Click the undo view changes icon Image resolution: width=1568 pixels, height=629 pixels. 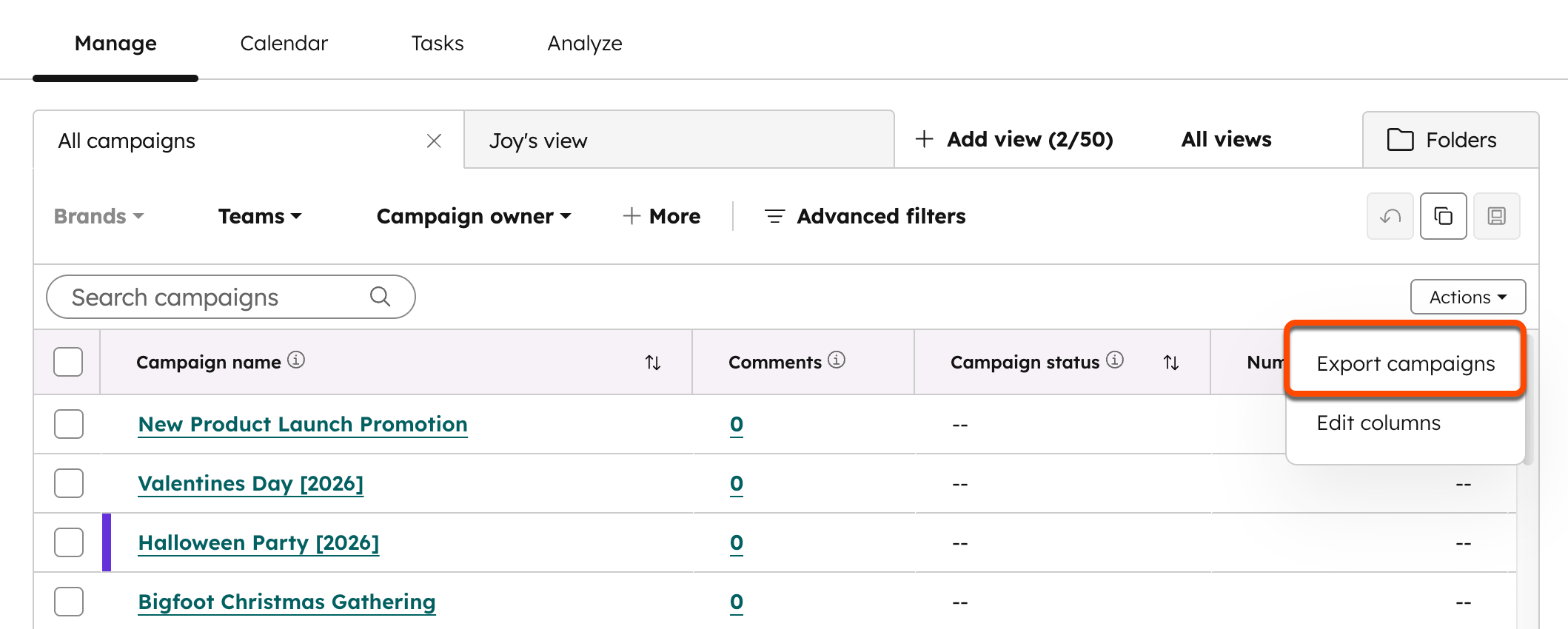tap(1390, 216)
